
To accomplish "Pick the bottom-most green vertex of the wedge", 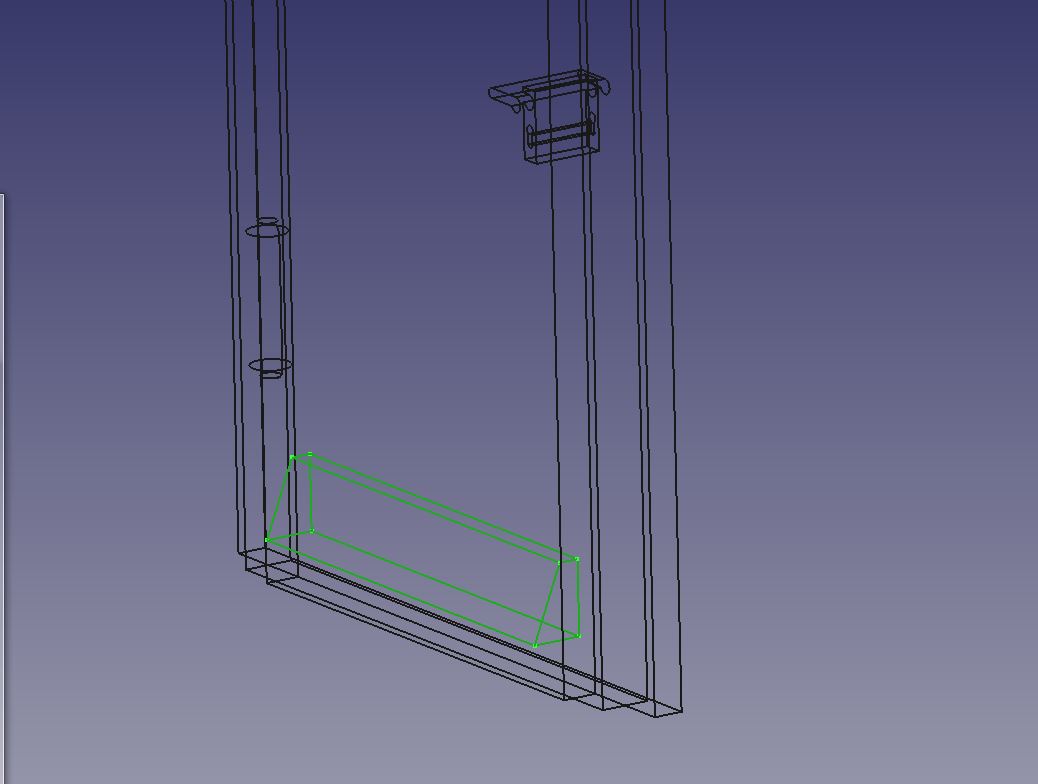I will coord(535,646).
